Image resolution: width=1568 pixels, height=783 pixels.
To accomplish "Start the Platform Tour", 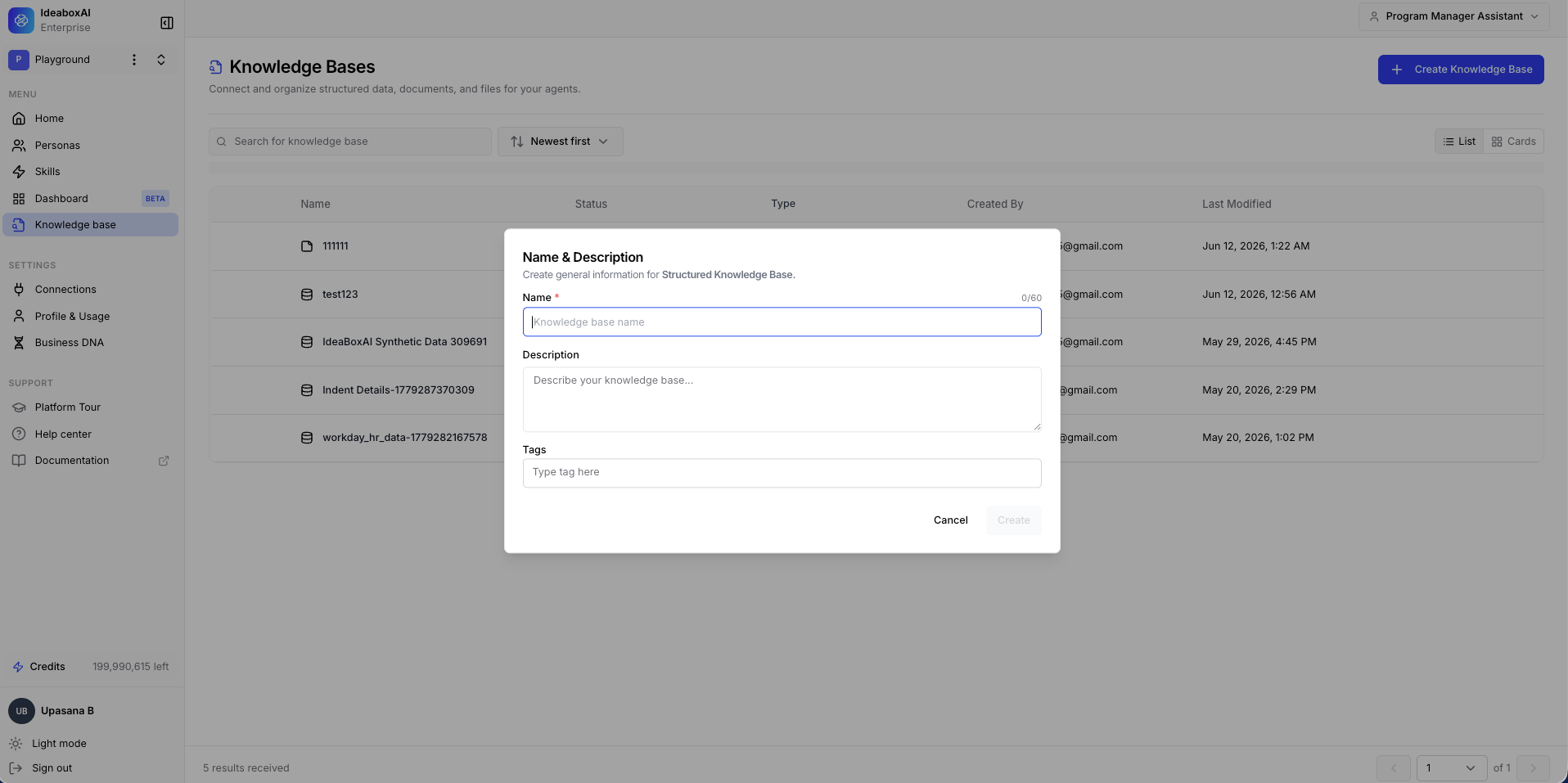I will click(x=91, y=407).
